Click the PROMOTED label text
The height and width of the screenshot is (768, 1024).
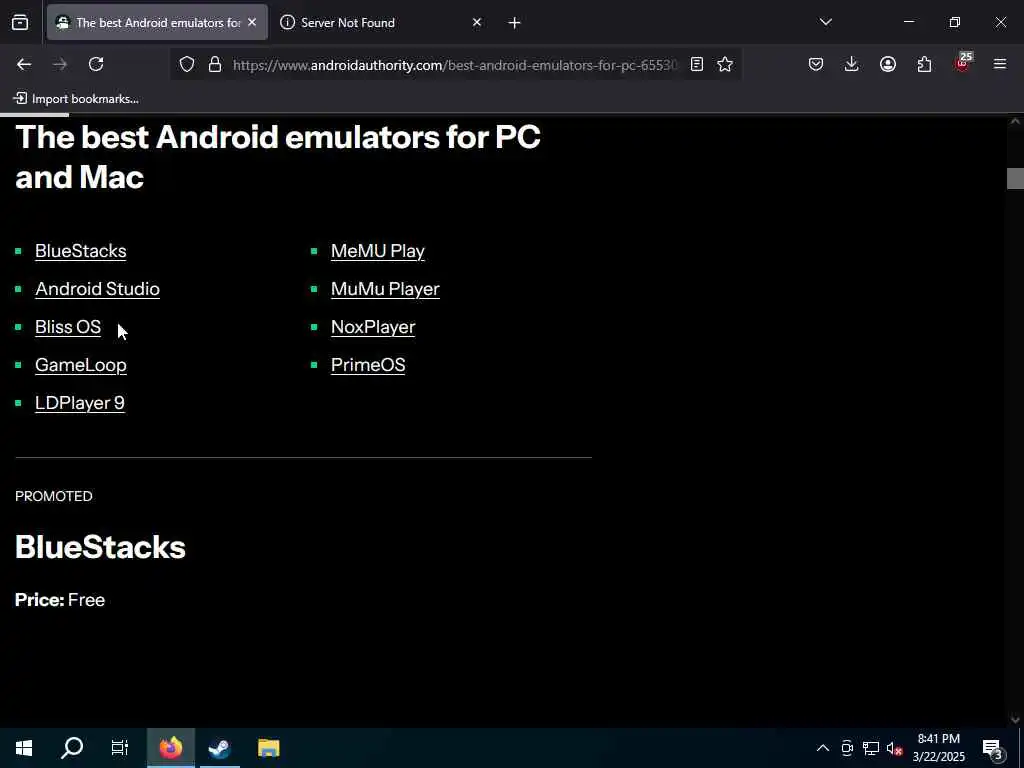tap(54, 496)
